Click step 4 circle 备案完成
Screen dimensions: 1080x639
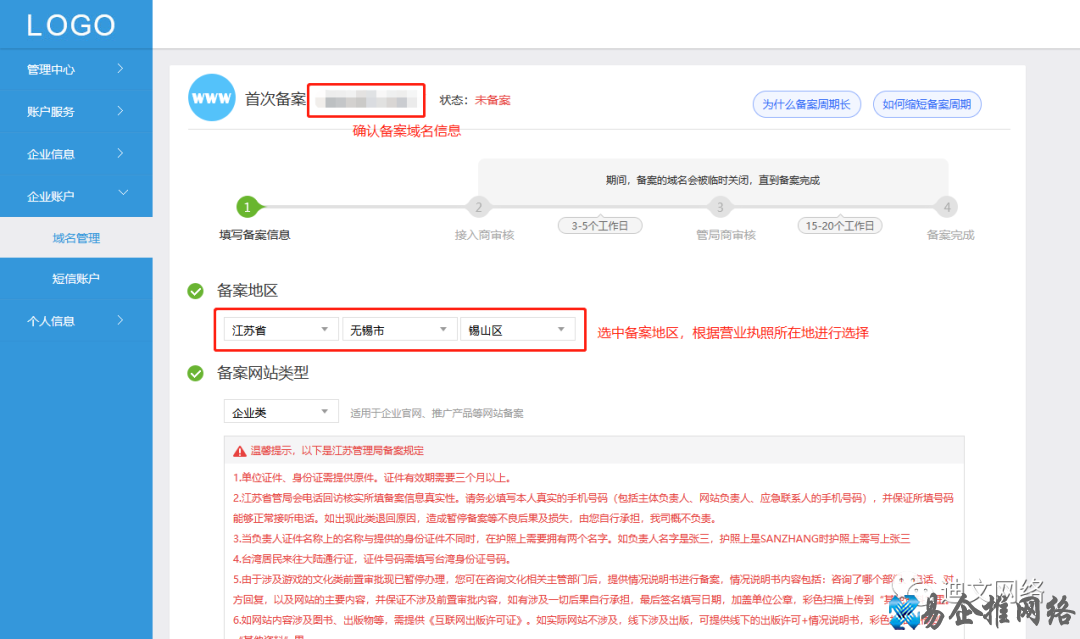pos(946,207)
